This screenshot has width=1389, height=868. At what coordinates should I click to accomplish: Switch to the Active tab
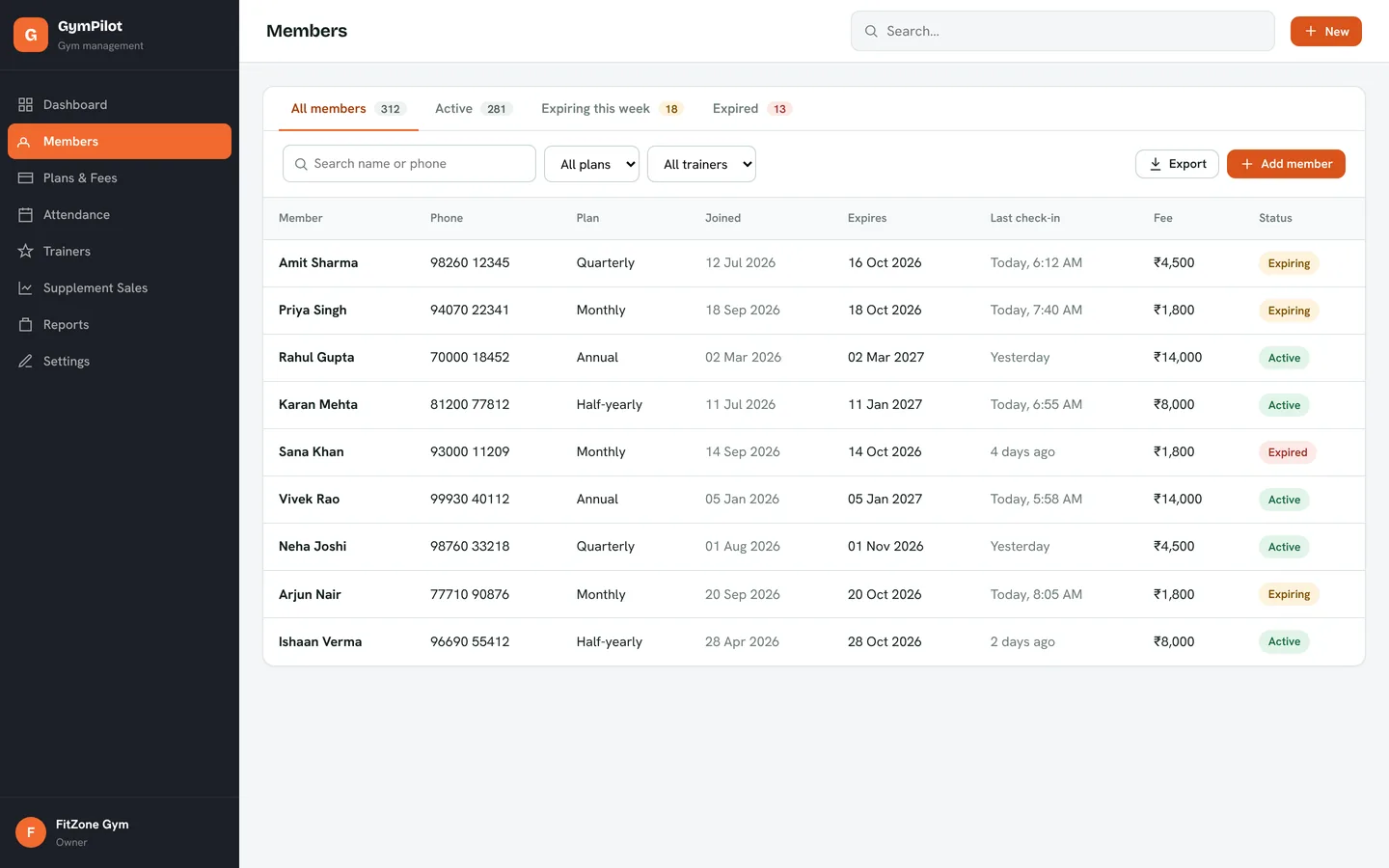pos(474,109)
